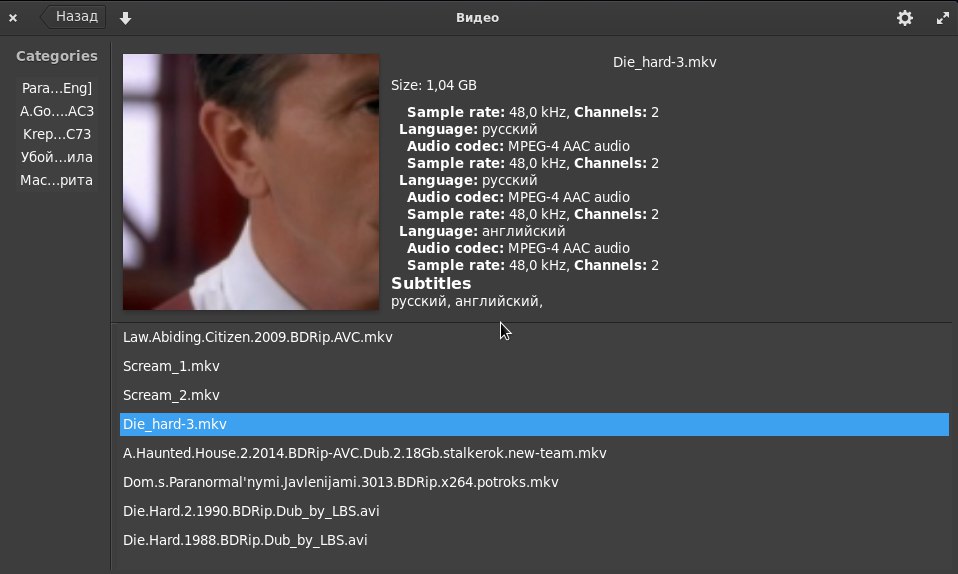Click Size: 1,04 GB text
Viewport: 958px width, 574px height.
coord(434,86)
